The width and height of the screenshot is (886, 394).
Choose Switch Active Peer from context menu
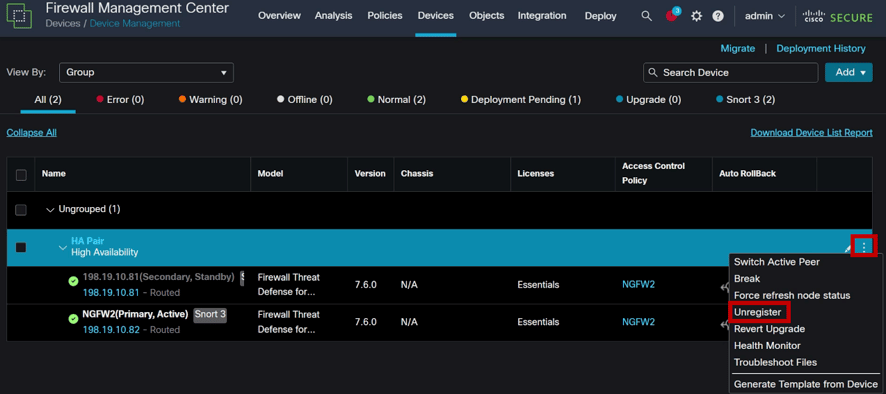click(776, 262)
